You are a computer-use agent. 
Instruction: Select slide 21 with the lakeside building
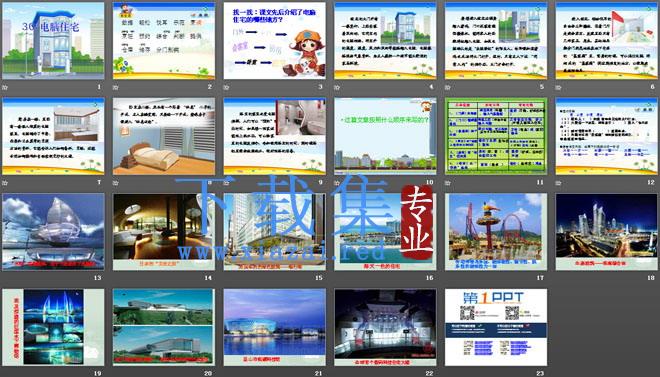(274, 327)
